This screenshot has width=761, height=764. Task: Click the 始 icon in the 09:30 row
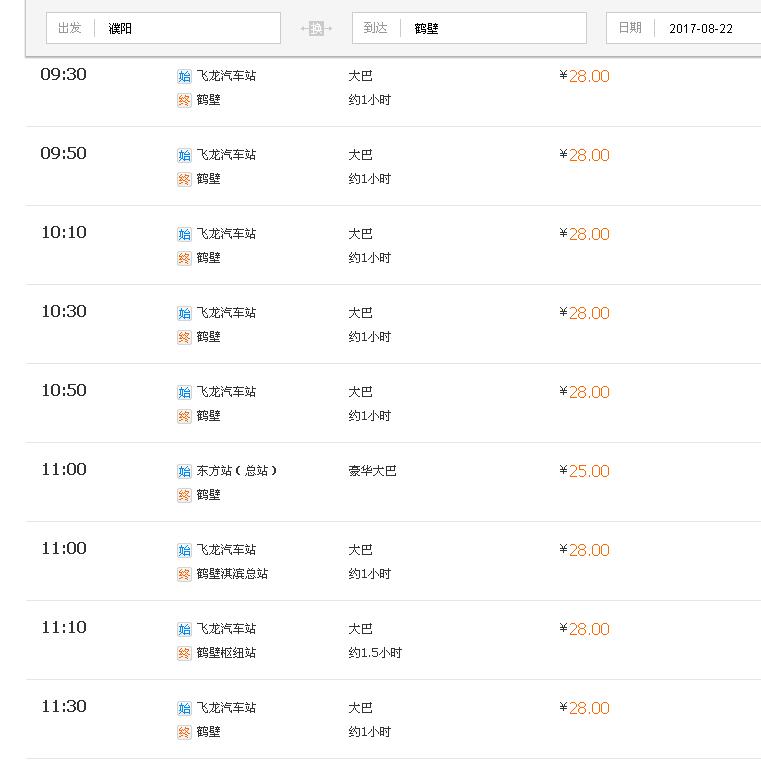(184, 76)
